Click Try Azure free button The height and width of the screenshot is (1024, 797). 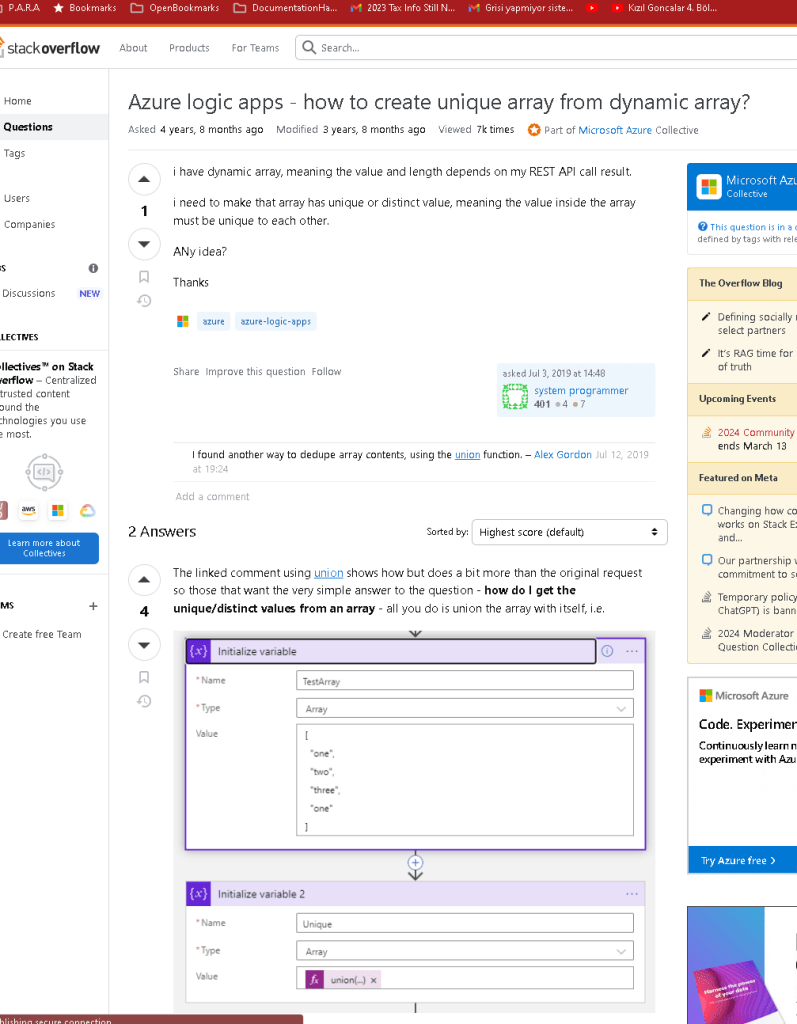tap(743, 860)
